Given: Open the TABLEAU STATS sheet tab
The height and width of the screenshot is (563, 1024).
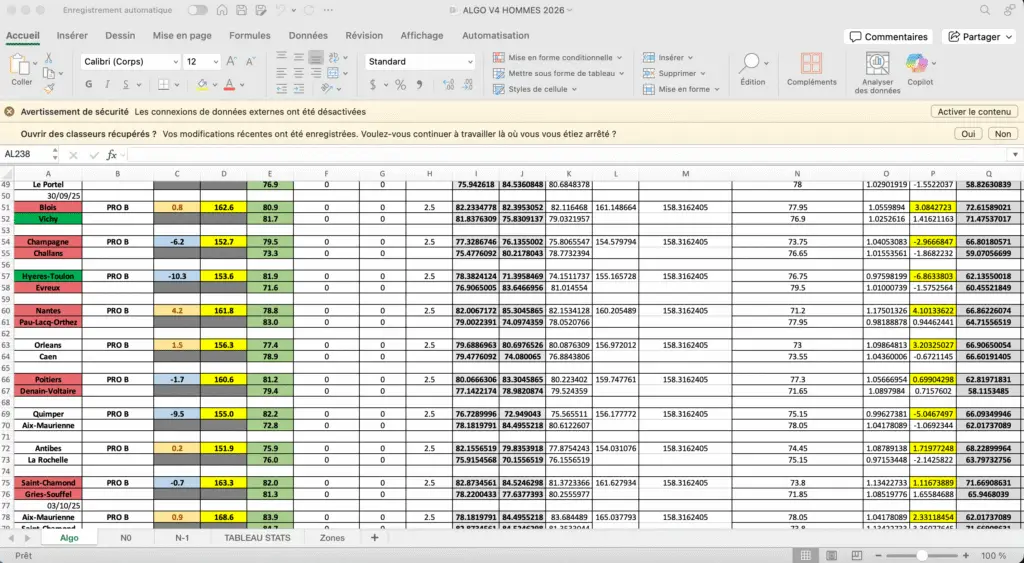Looking at the screenshot, I should point(257,538).
